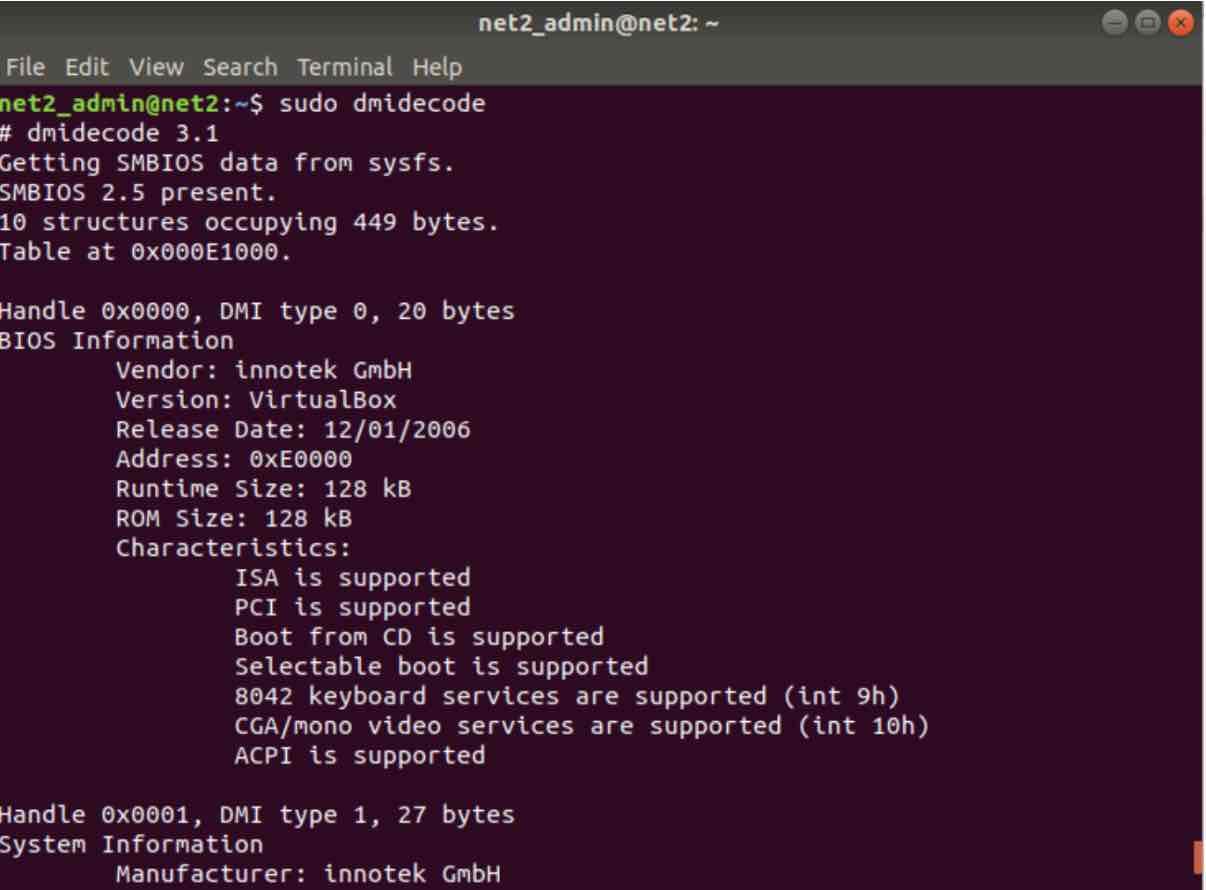1206x890 pixels.
Task: Open the Search menu
Action: [240, 68]
